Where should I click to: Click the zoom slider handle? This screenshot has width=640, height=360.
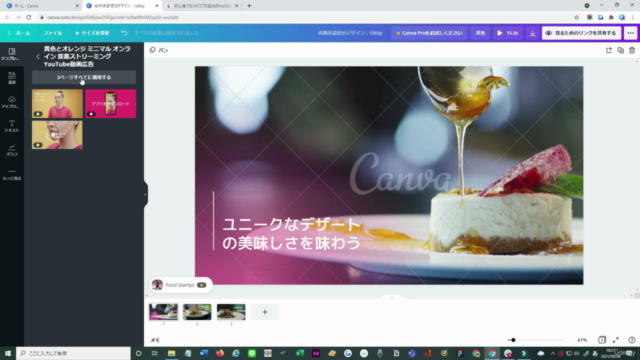513,340
